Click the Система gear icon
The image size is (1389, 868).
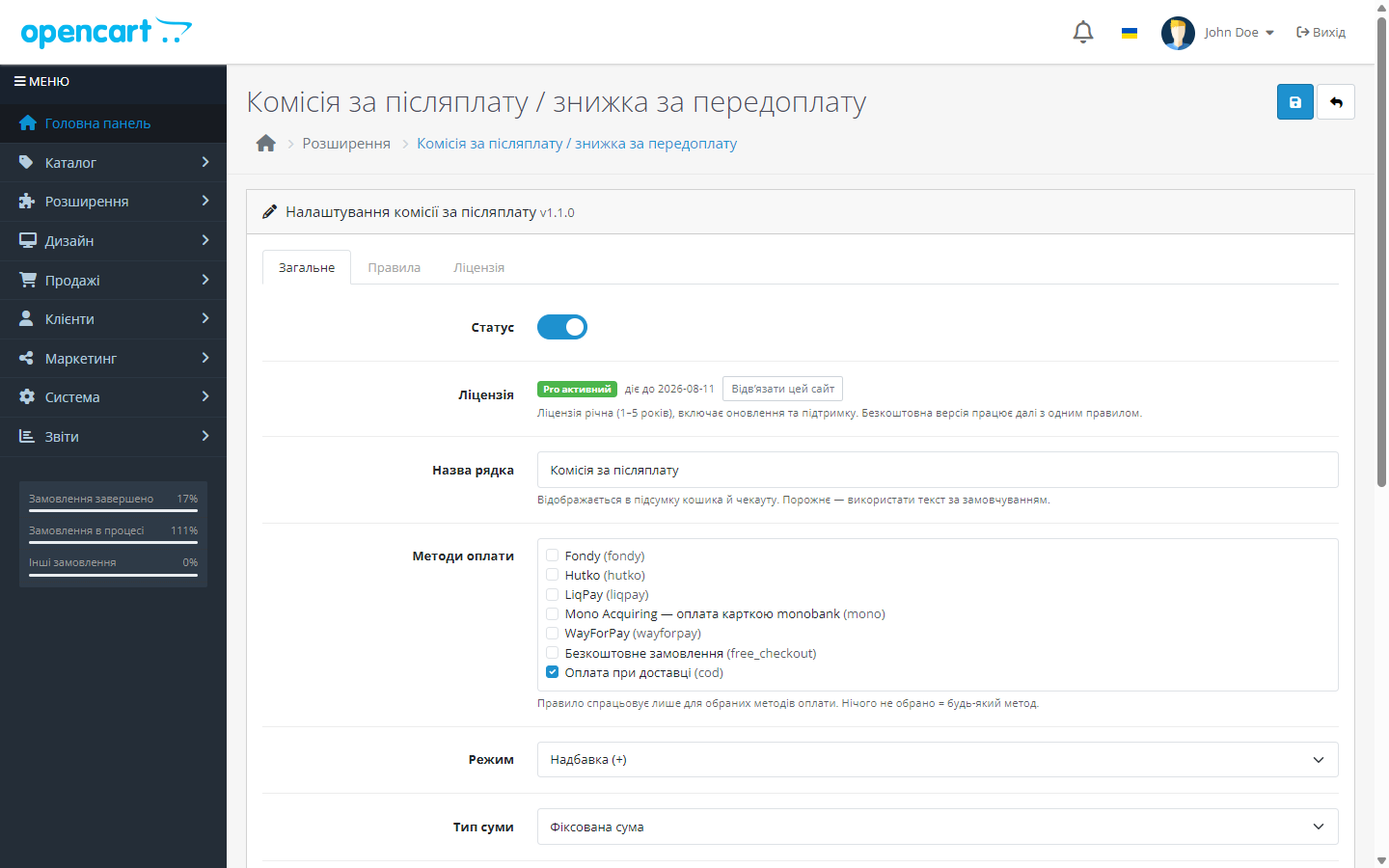[27, 397]
